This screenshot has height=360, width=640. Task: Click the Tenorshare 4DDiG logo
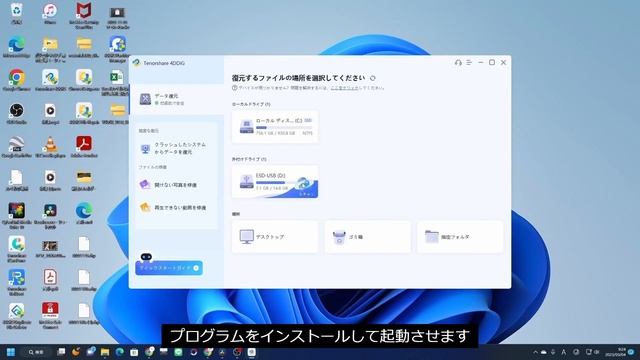coord(136,63)
